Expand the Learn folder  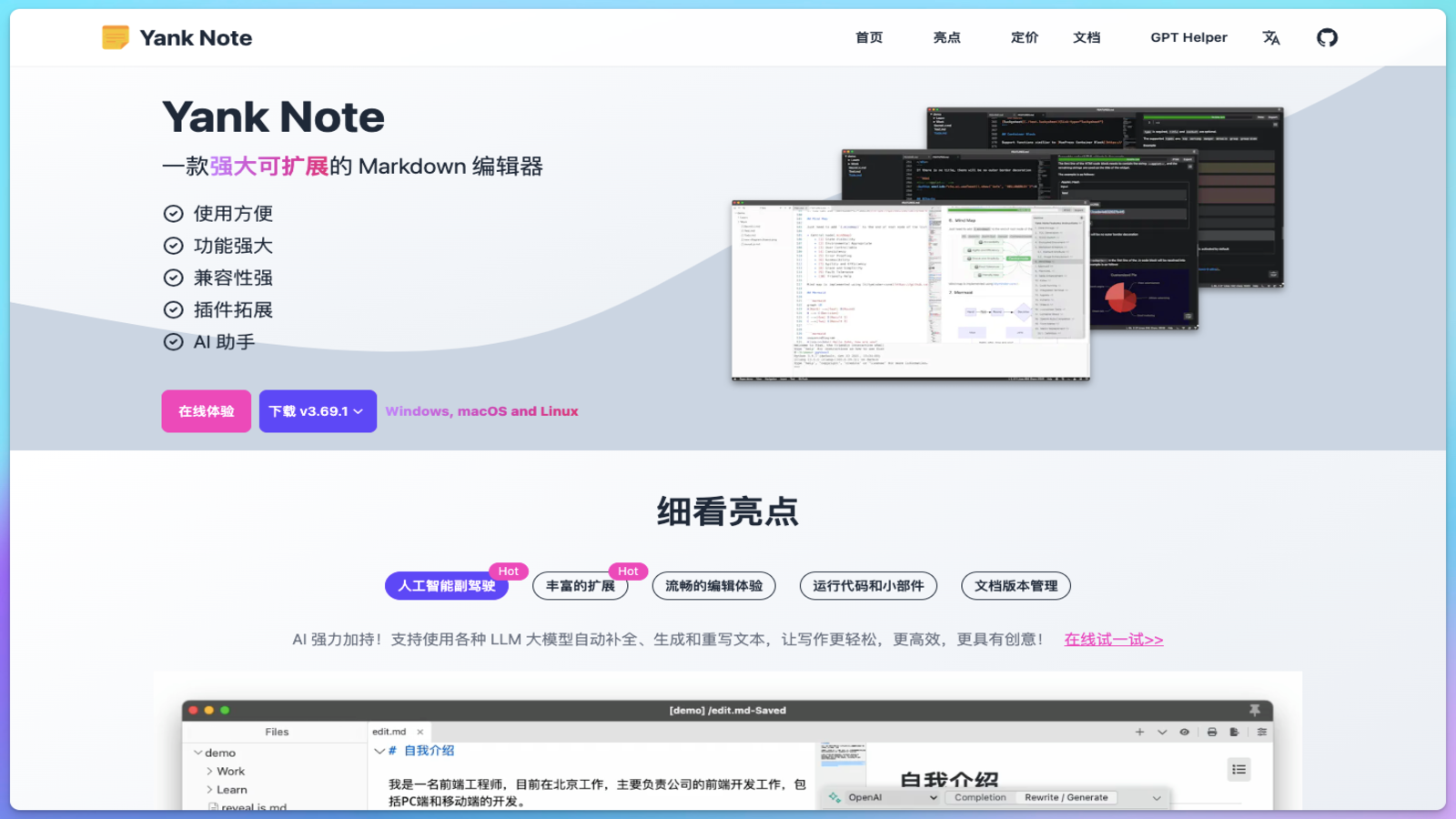pos(209,790)
